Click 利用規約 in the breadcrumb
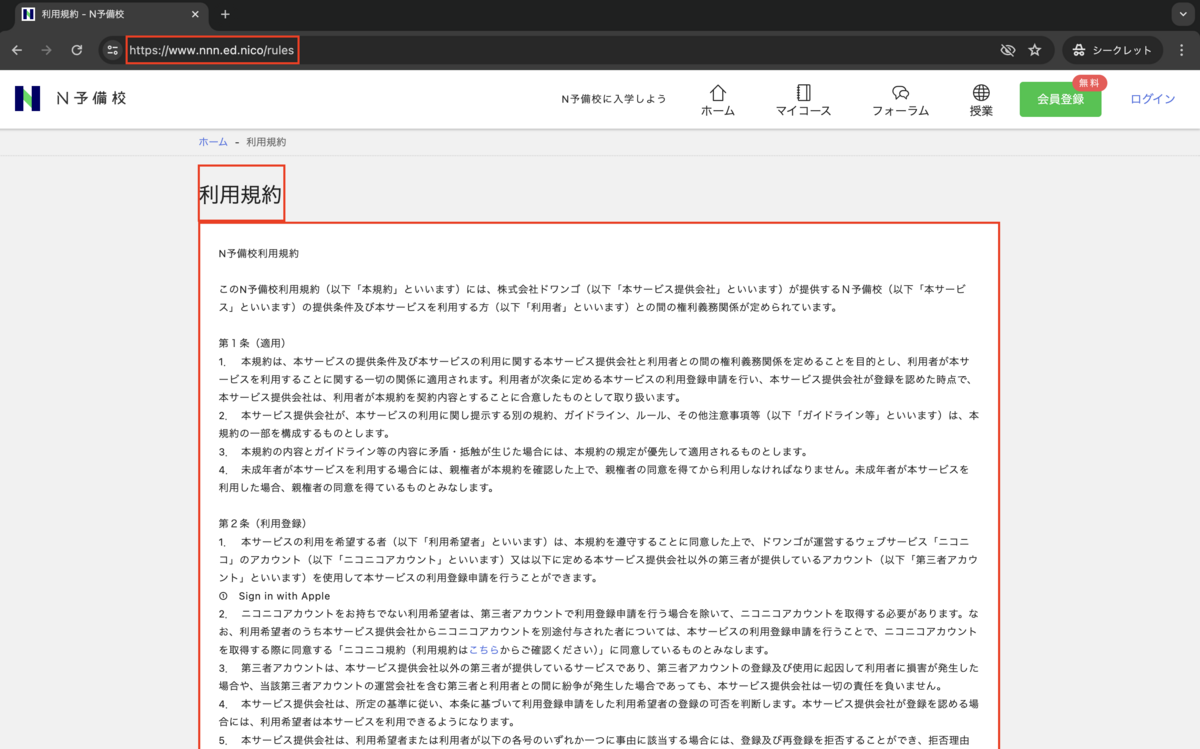 (x=266, y=142)
